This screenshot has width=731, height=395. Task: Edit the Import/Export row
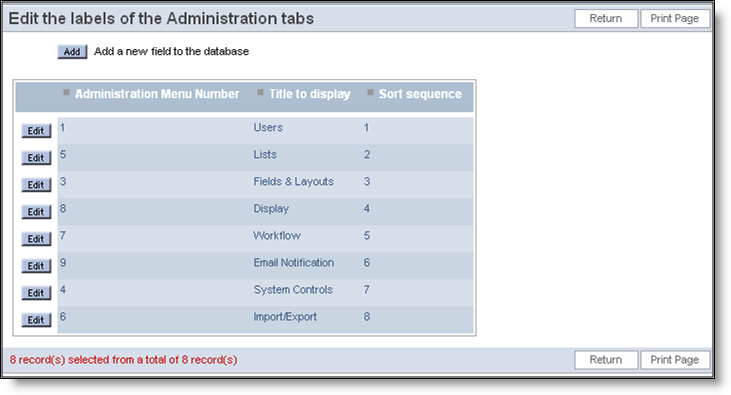tap(36, 320)
